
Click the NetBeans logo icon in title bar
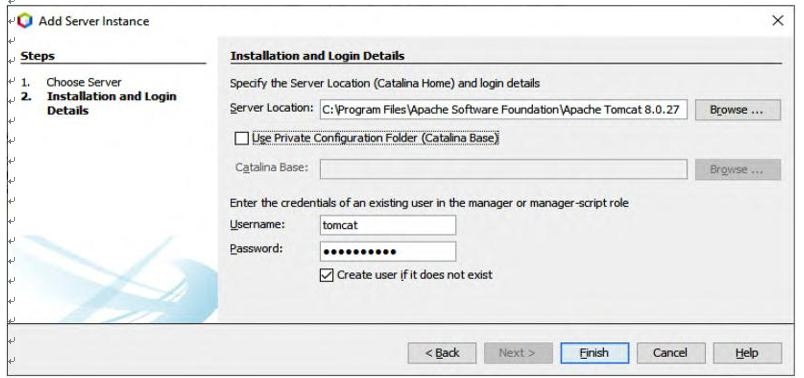point(24,21)
